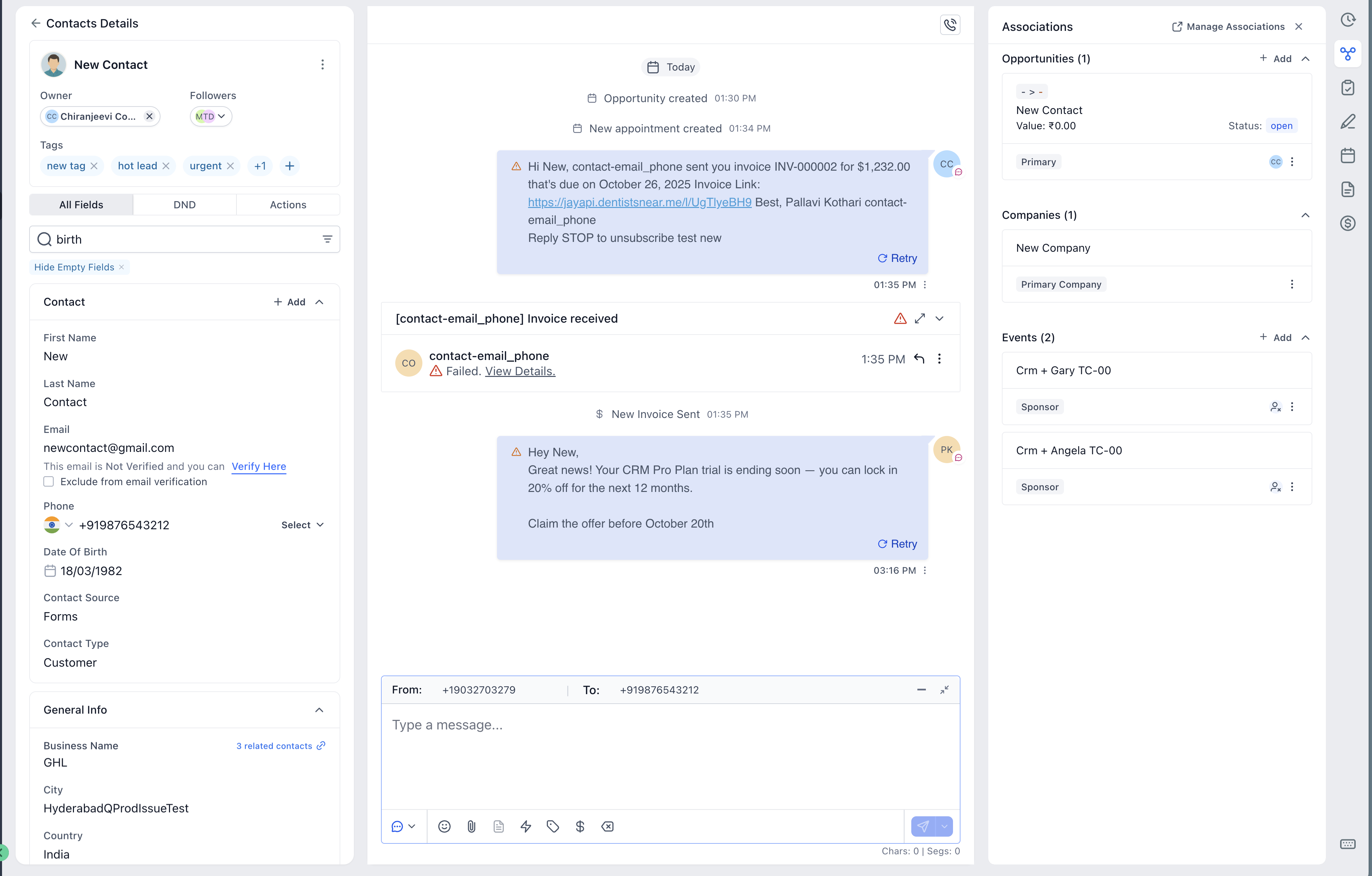The image size is (1372, 876).
Task: Switch to the Actions tab
Action: coord(288,205)
